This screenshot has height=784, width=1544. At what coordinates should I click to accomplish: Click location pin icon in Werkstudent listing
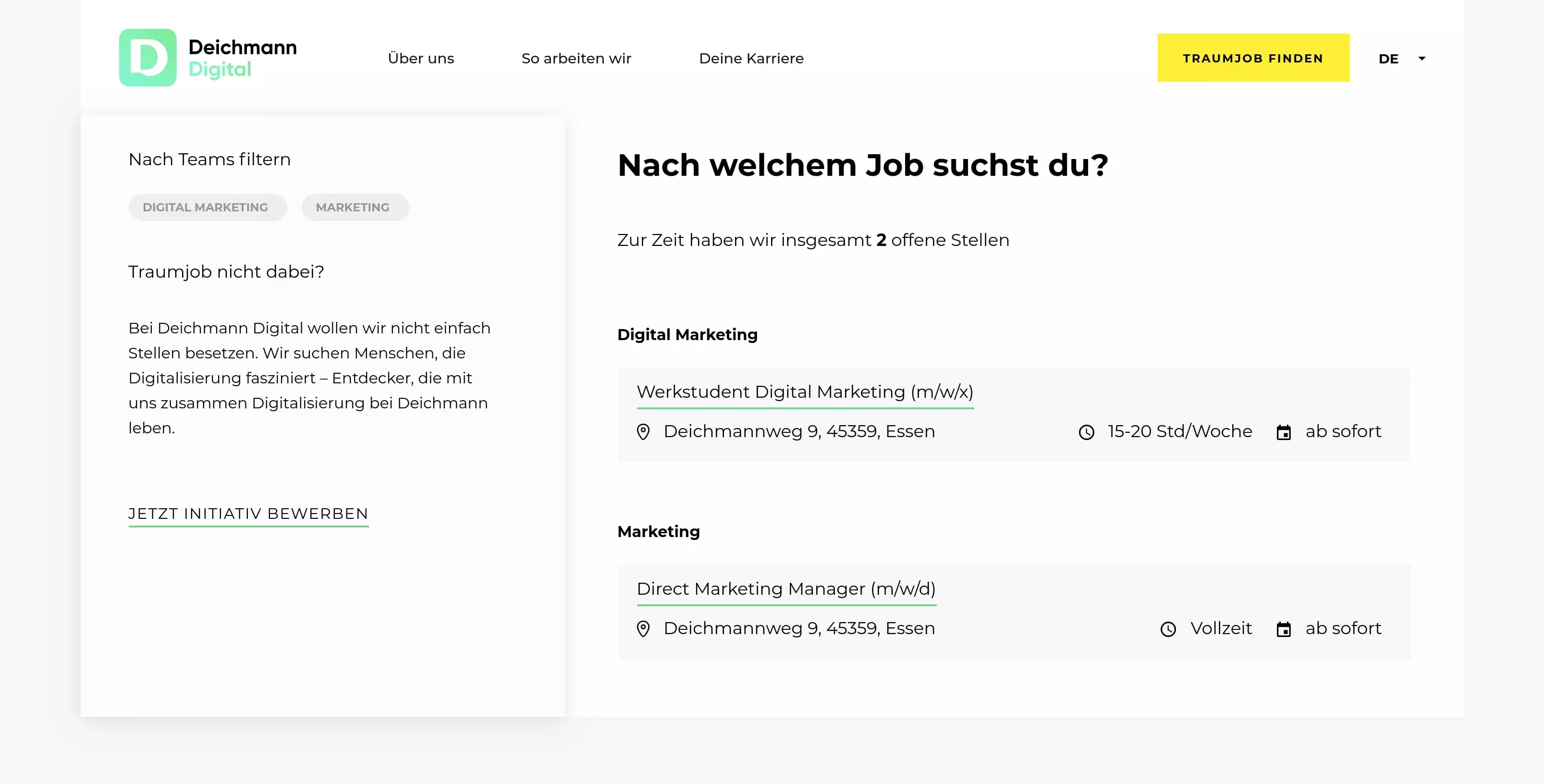click(x=643, y=431)
